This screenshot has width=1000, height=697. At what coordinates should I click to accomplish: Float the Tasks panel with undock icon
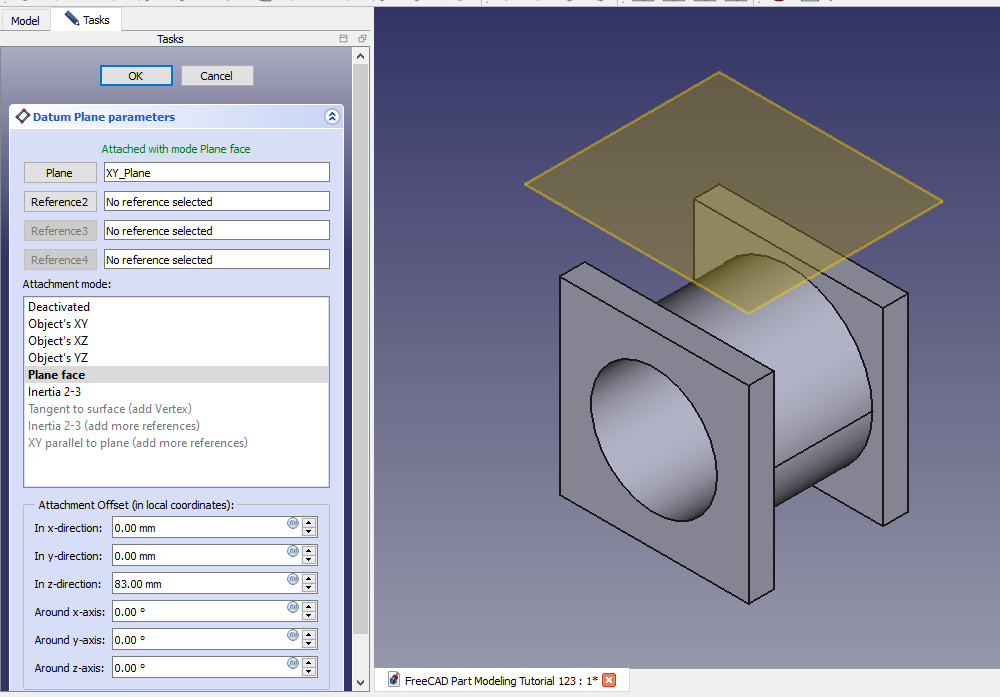[x=362, y=39]
